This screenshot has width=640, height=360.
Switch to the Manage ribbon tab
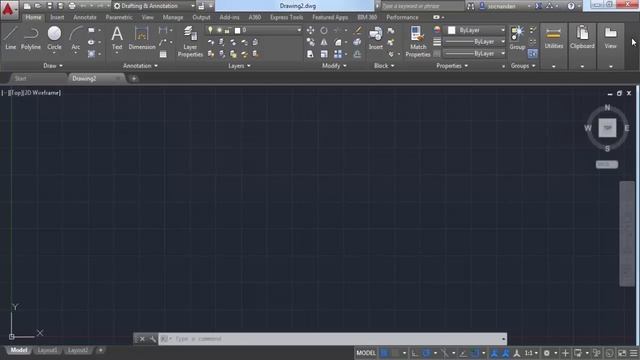click(173, 17)
